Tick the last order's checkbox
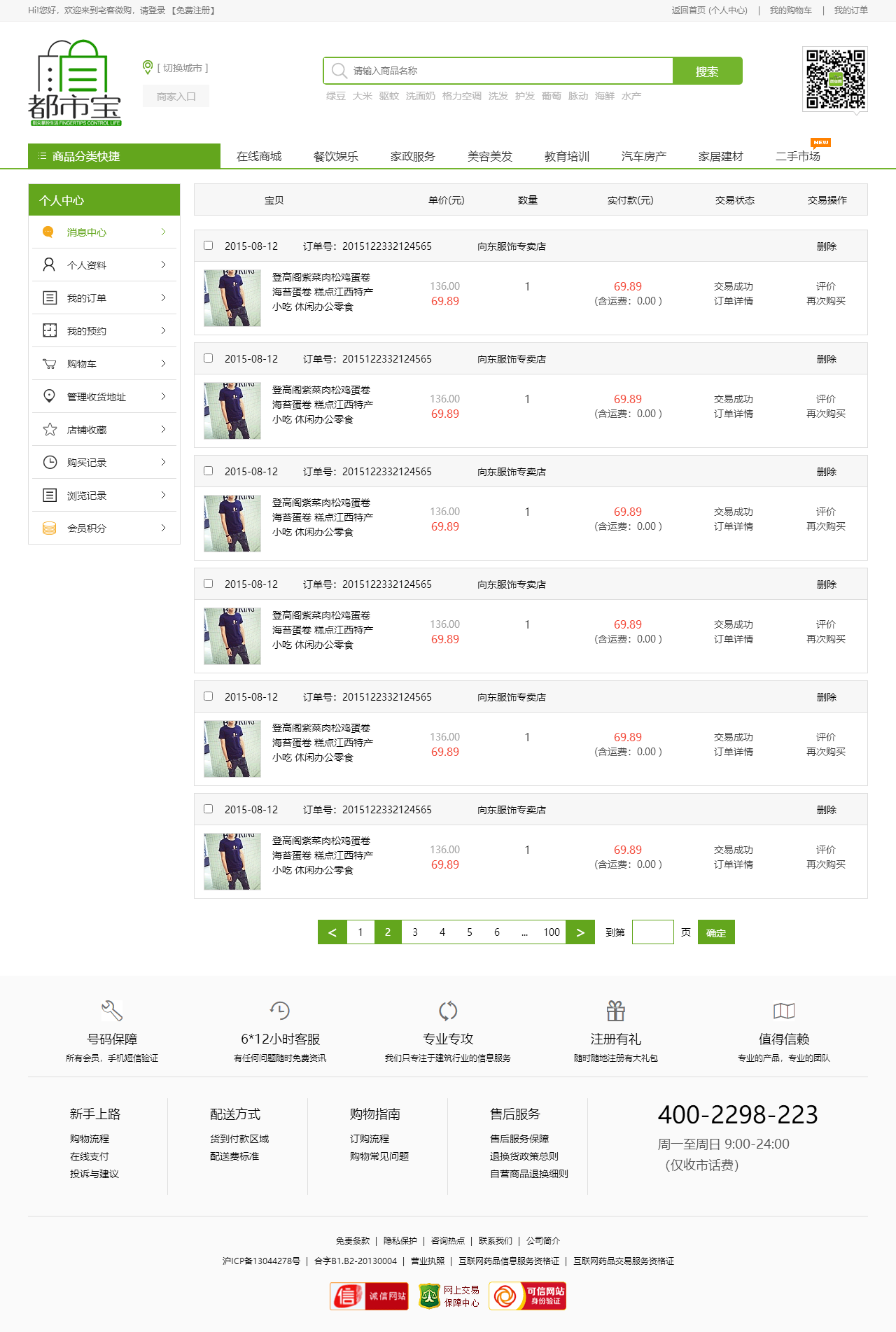 coord(208,809)
